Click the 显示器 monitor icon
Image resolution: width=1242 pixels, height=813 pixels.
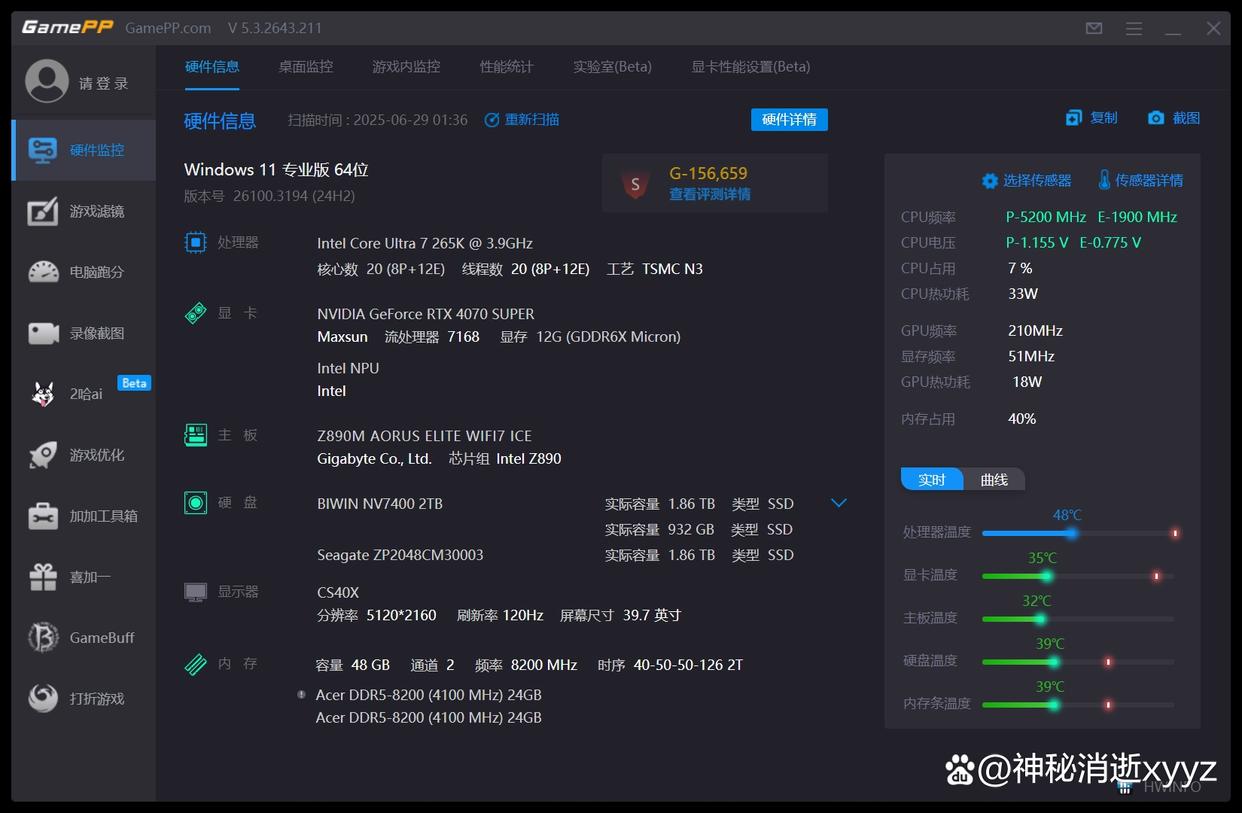coord(196,592)
